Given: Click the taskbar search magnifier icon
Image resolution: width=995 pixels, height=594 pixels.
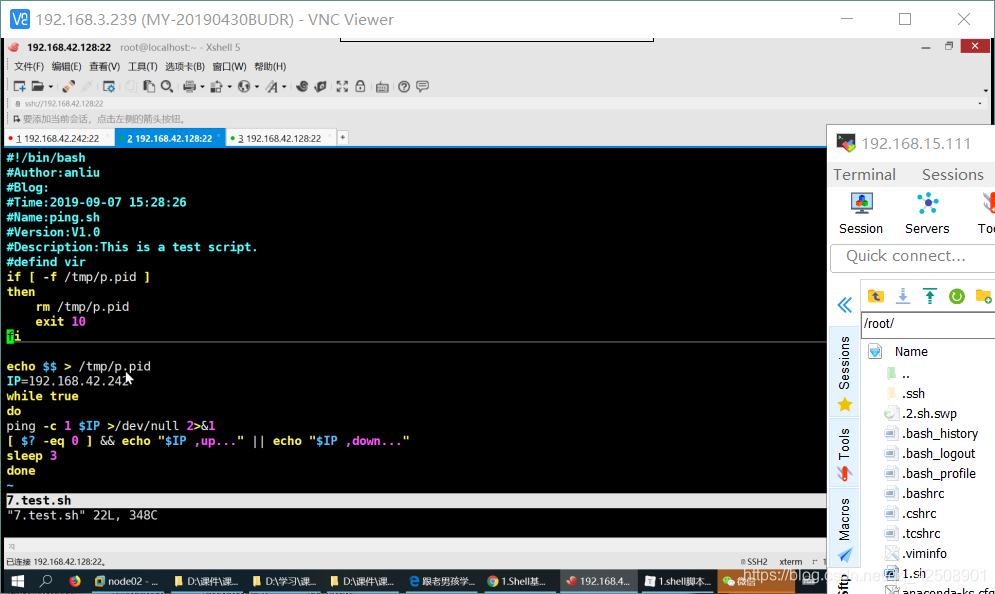Looking at the screenshot, I should tap(46, 581).
